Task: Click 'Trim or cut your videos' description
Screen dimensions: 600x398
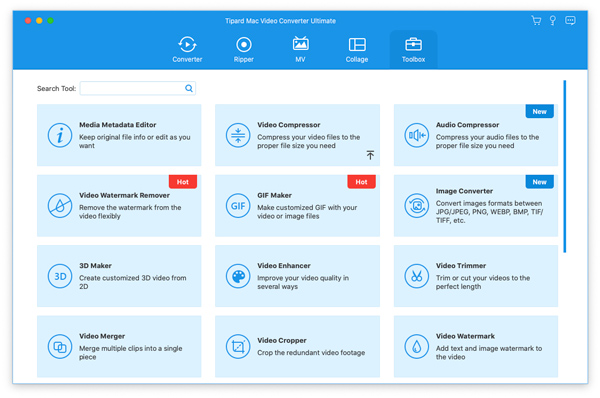Action: (x=483, y=282)
